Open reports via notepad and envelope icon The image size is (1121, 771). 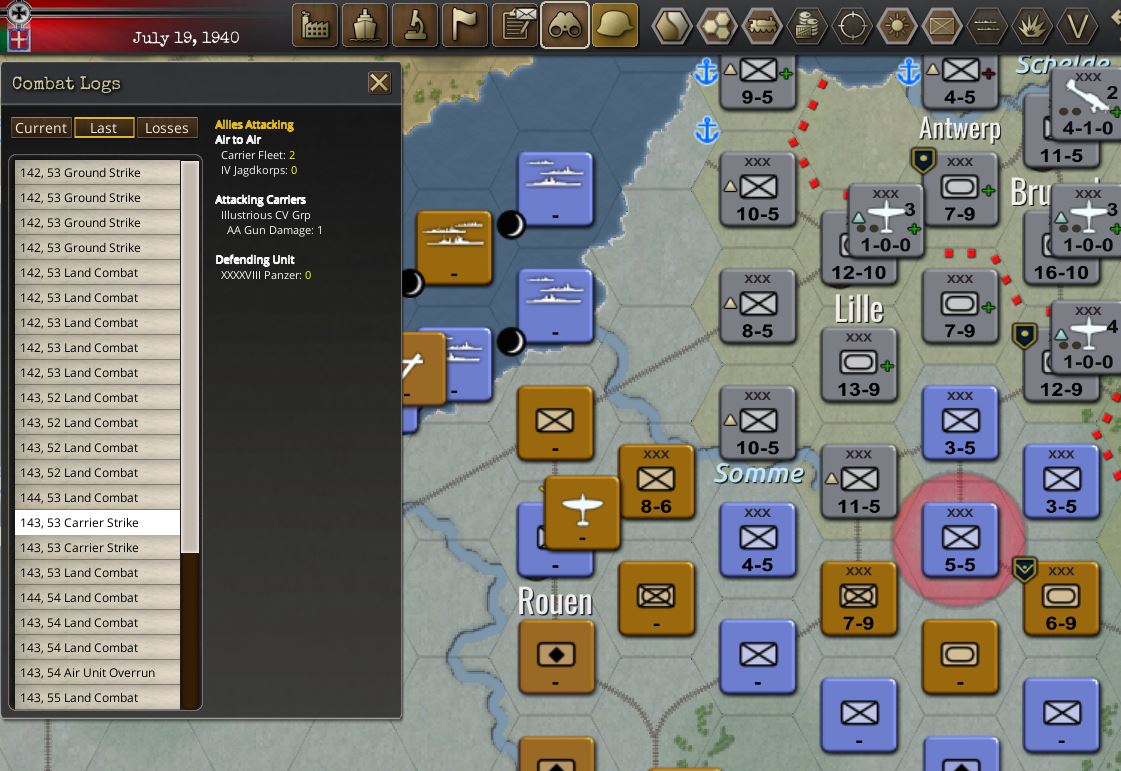tap(515, 25)
